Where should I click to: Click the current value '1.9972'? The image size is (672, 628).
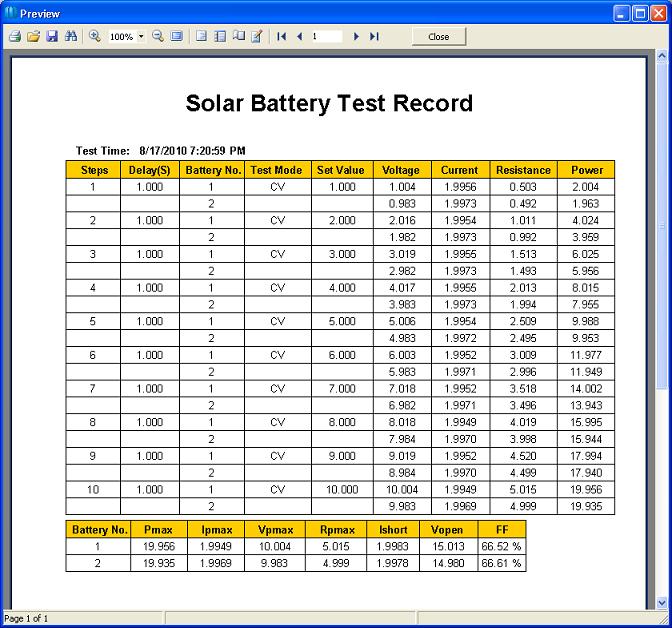(460, 338)
